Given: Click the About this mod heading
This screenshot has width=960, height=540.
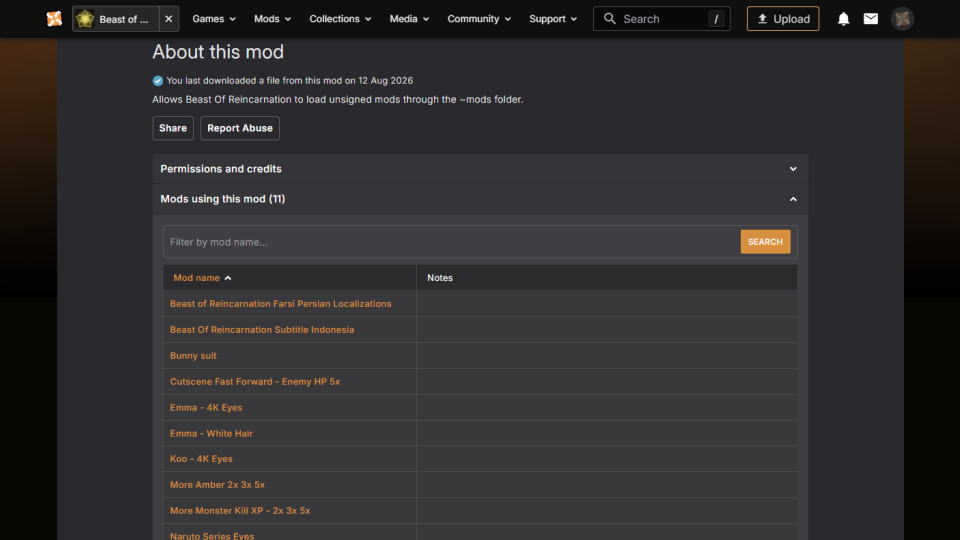Looking at the screenshot, I should 218,52.
